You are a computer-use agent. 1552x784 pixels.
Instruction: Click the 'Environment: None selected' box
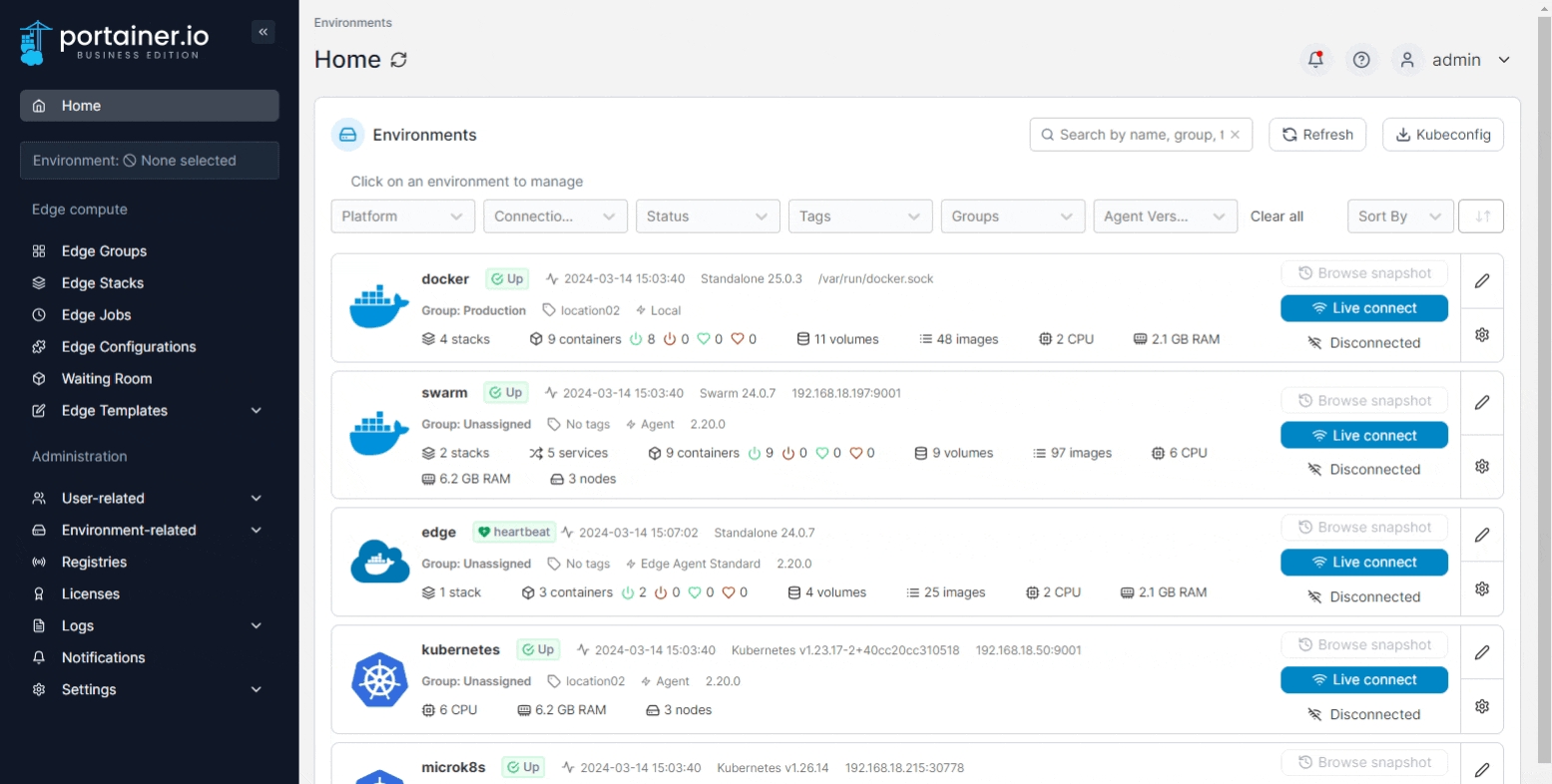click(x=150, y=161)
